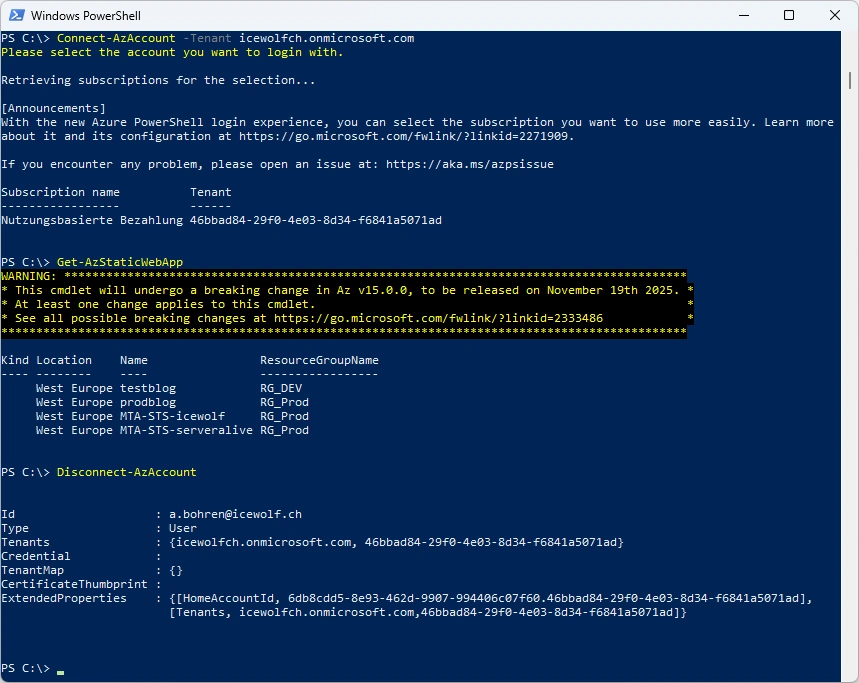Click the PowerShell icon in the title bar
The height and width of the screenshot is (683, 859).
pos(16,16)
